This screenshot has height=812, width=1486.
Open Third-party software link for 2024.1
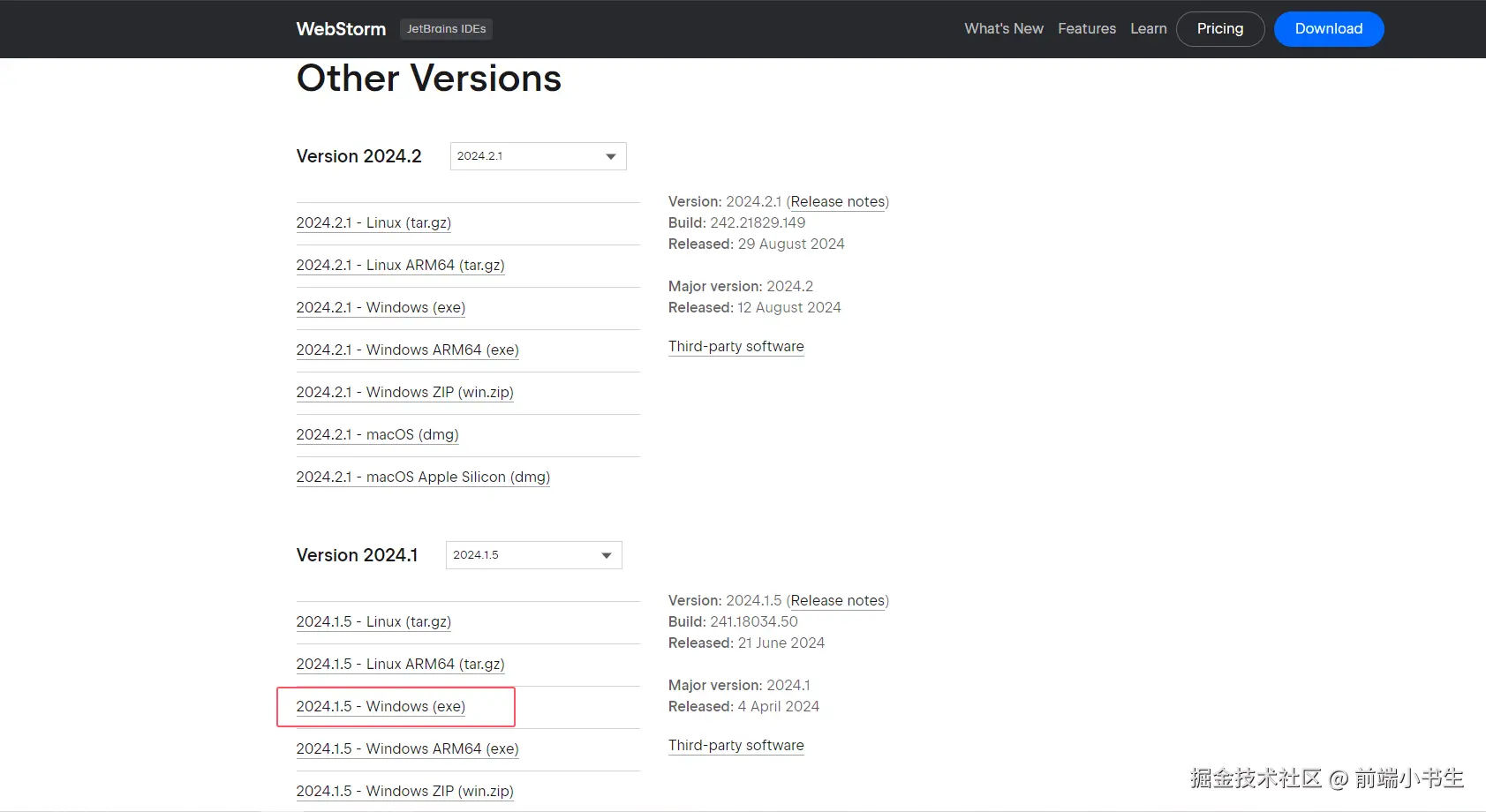pyautogui.click(x=736, y=746)
